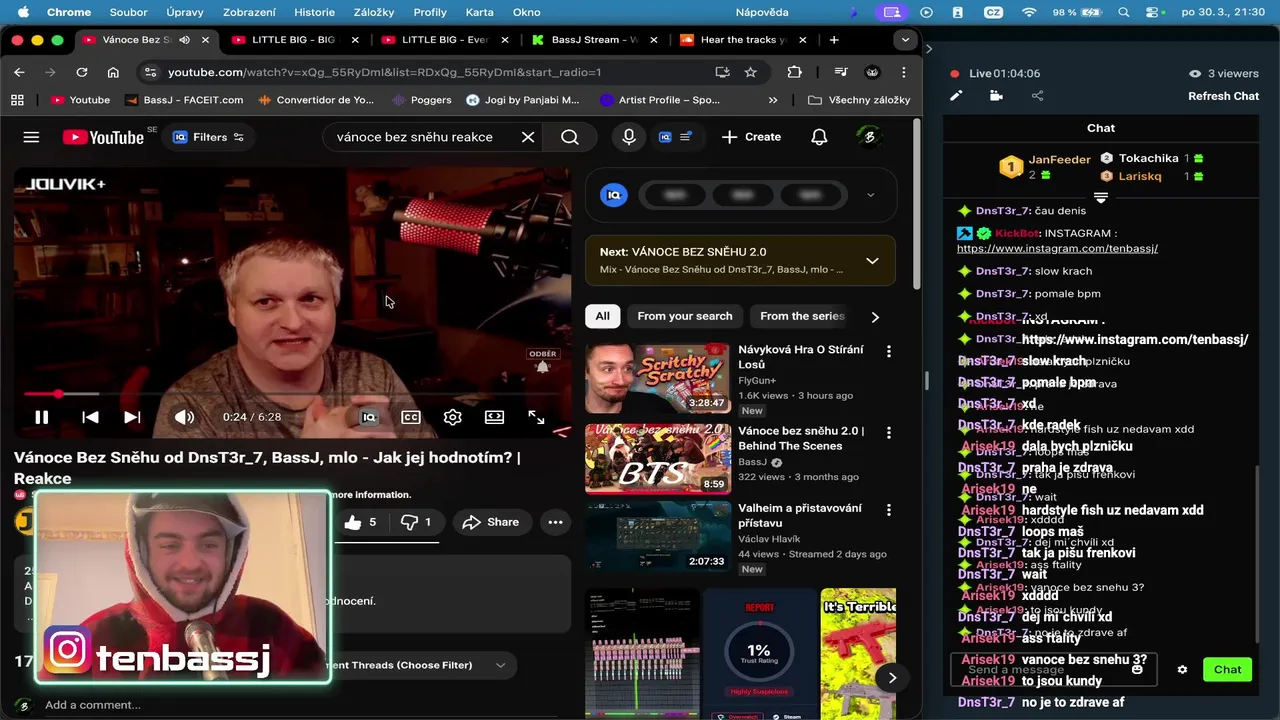
Task: Open YouTube notifications bell
Action: tap(819, 137)
